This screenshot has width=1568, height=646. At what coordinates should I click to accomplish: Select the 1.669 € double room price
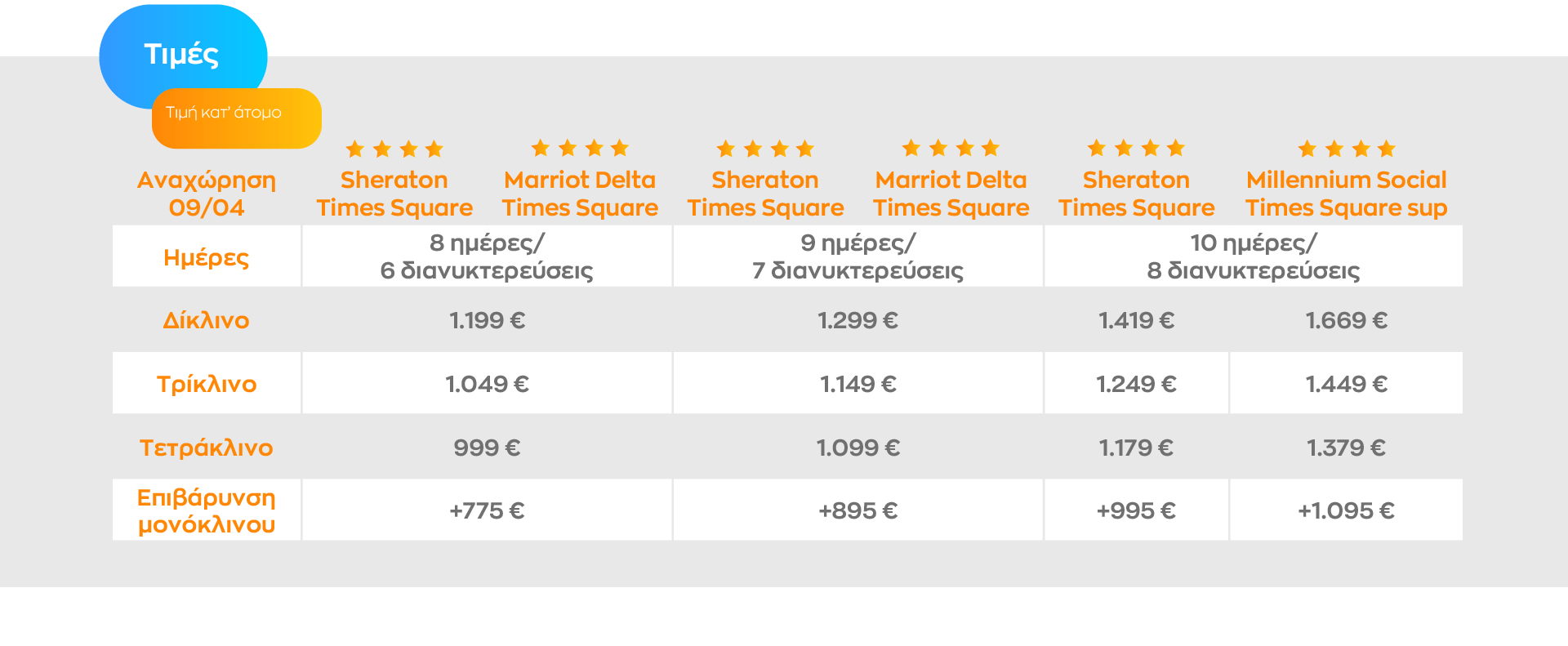(x=1346, y=320)
